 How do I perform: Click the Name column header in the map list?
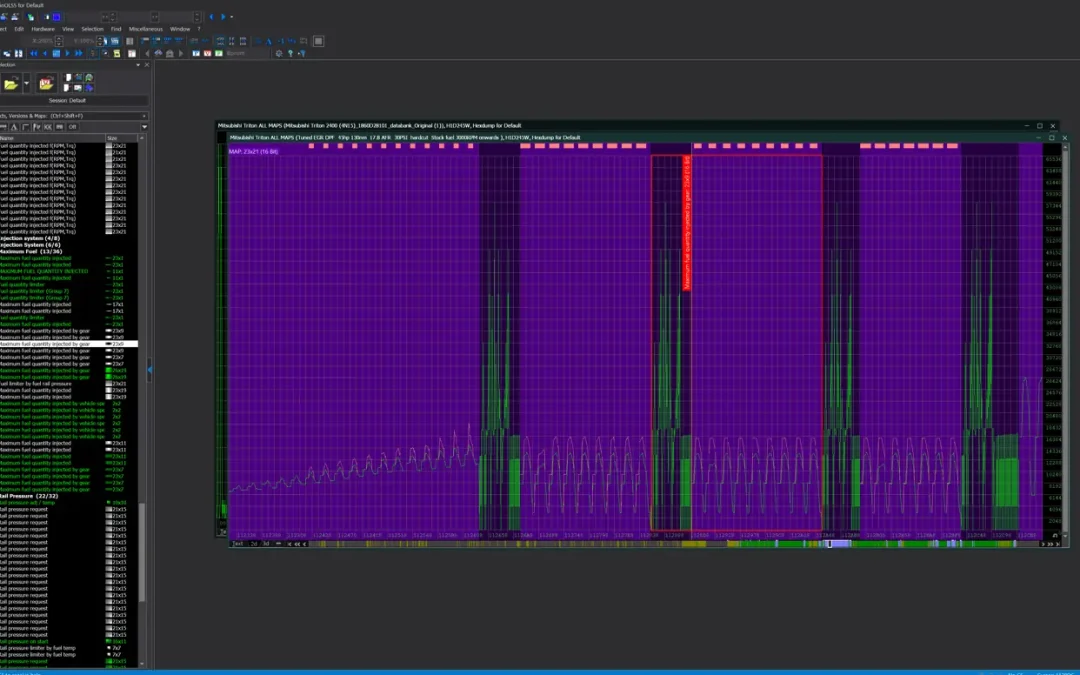pyautogui.click(x=52, y=138)
